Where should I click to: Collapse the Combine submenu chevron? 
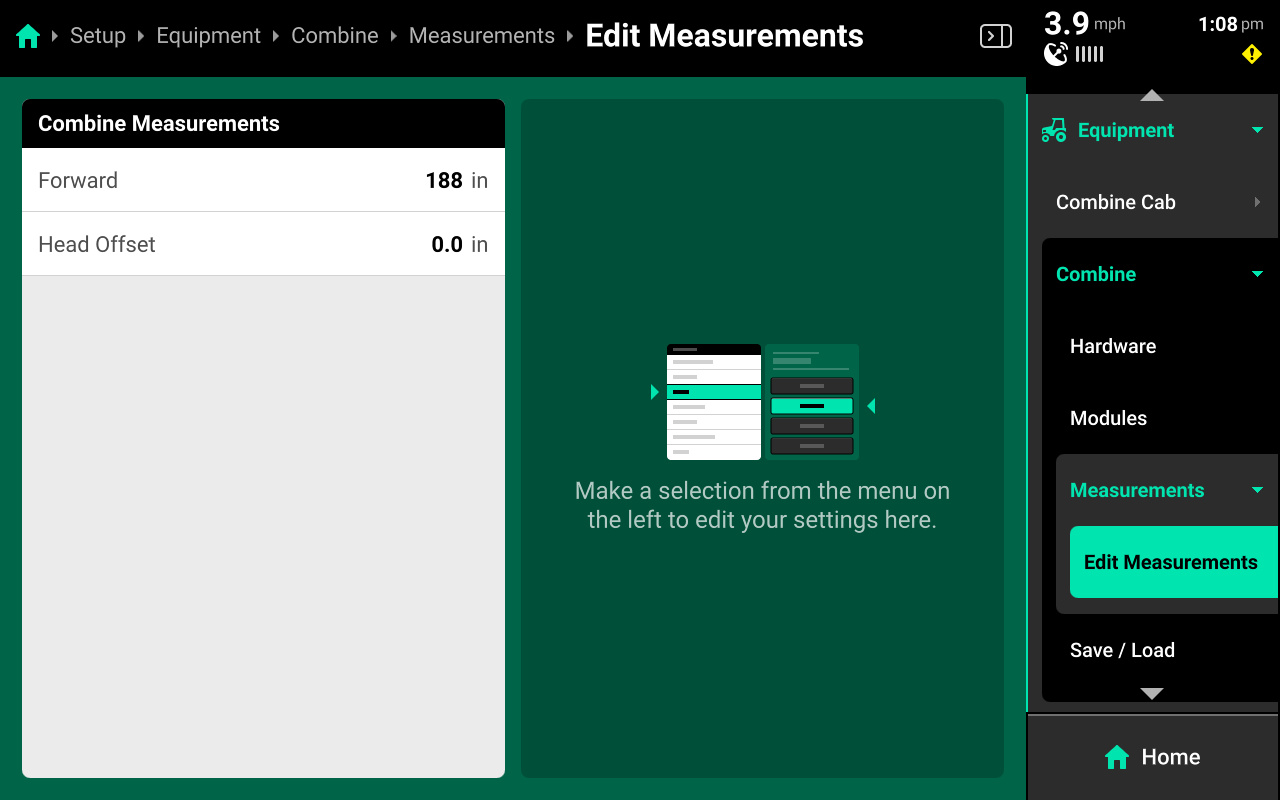click(1257, 275)
